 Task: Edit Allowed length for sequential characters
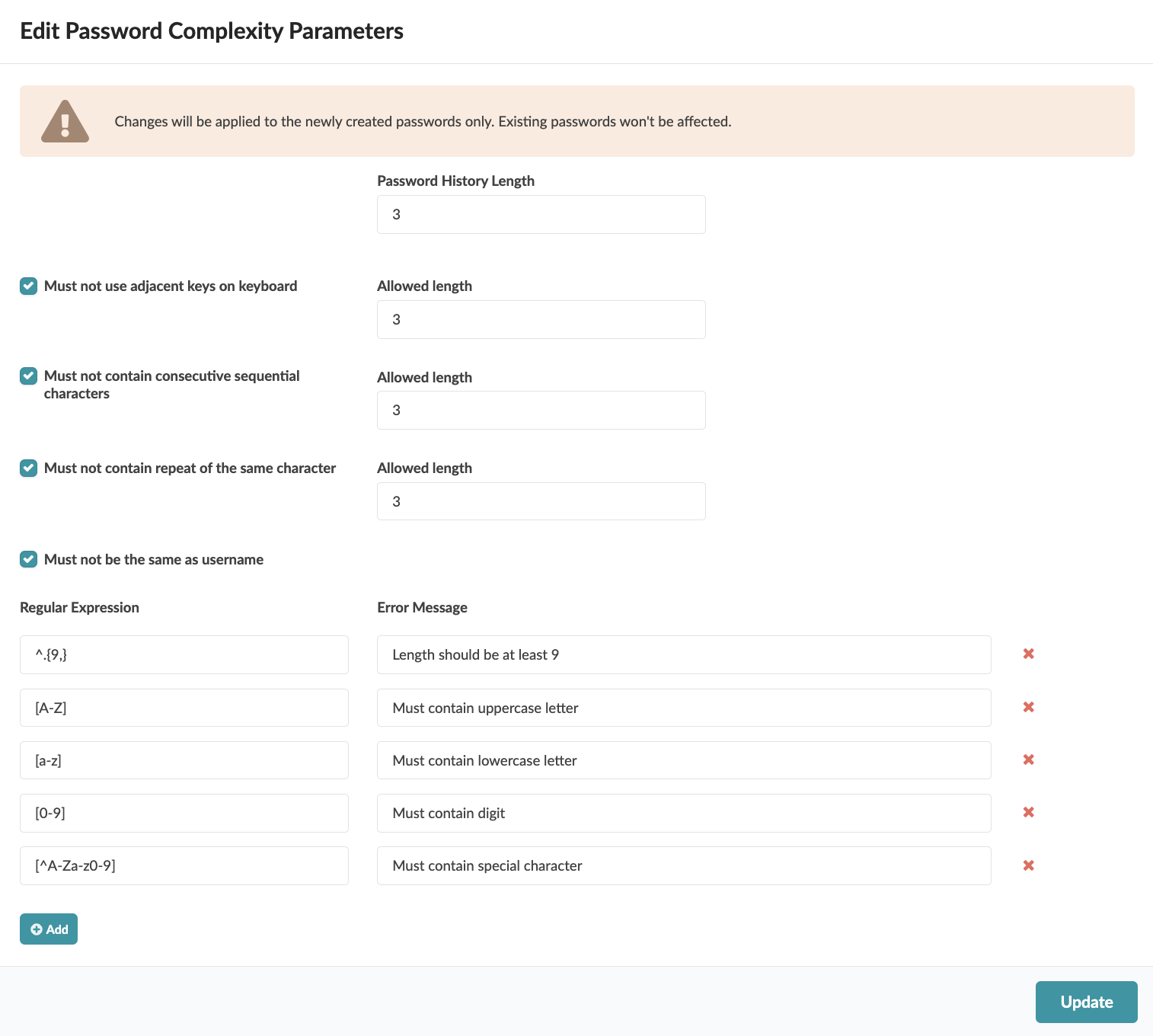[x=541, y=411]
